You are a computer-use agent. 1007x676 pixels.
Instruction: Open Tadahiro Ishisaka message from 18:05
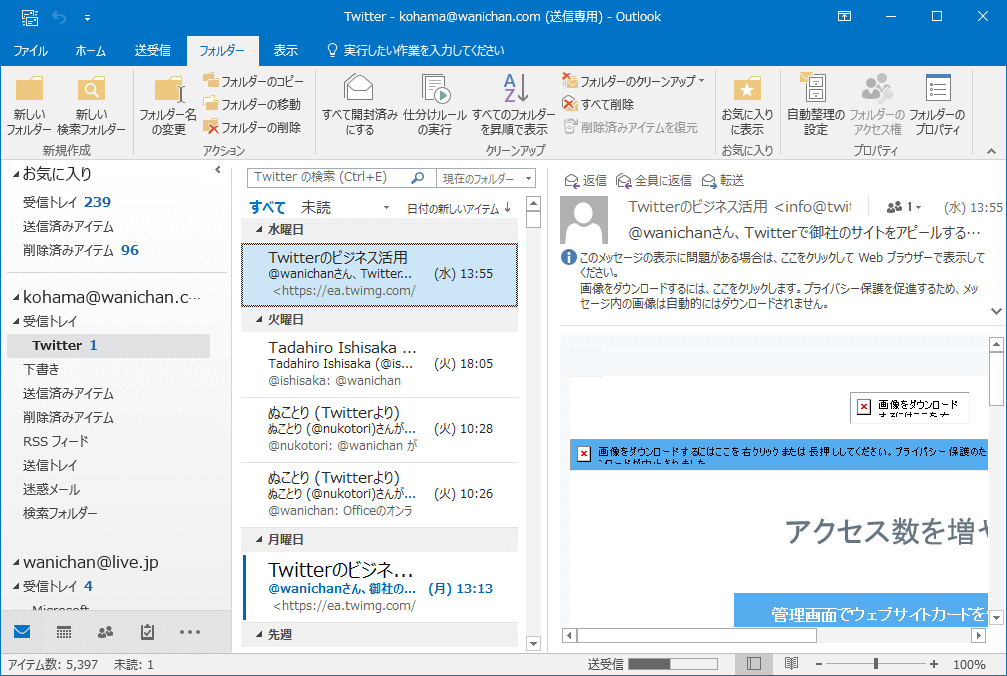(380, 364)
